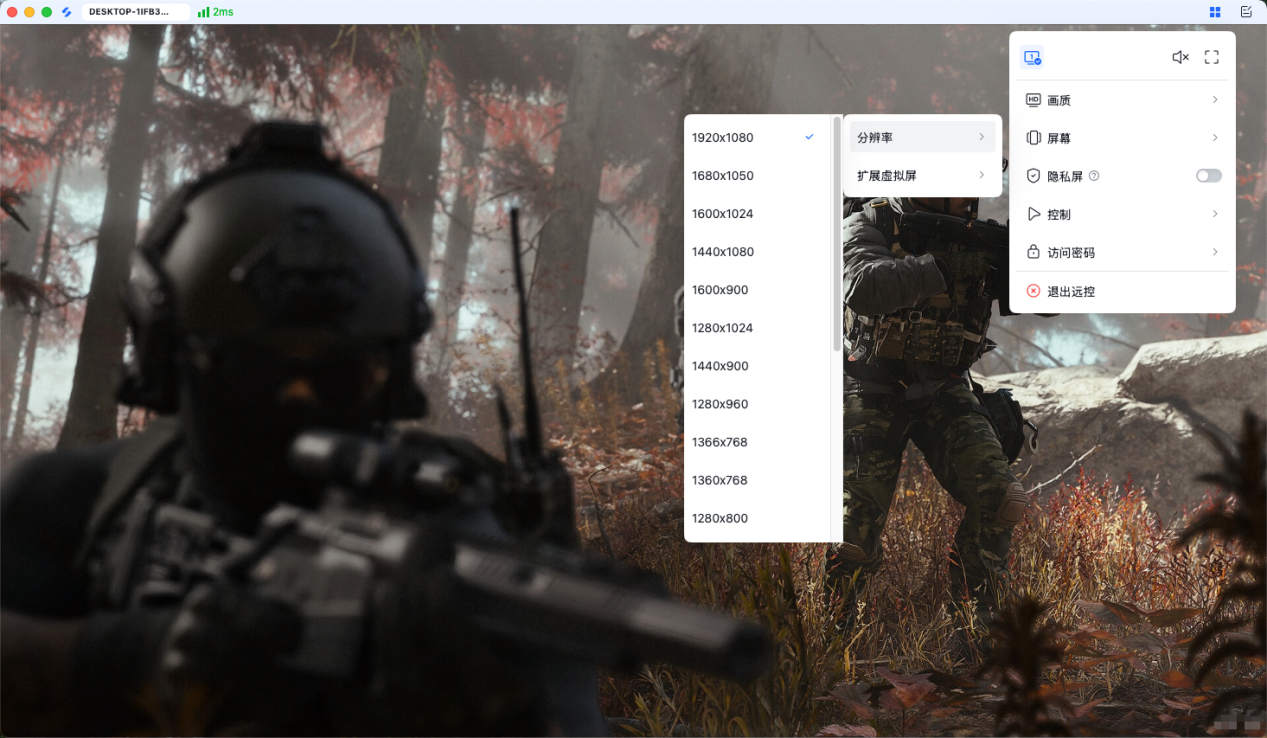Enable the 隐私屏 privacy screen switch
Viewport: 1267px width, 738px height.
[x=1209, y=176]
